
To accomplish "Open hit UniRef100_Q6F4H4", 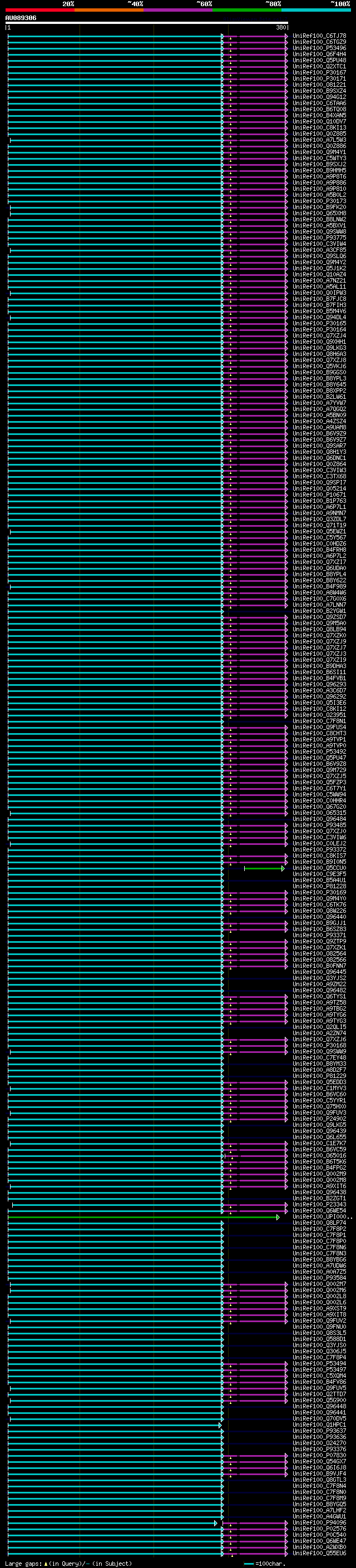I will click(x=319, y=54).
